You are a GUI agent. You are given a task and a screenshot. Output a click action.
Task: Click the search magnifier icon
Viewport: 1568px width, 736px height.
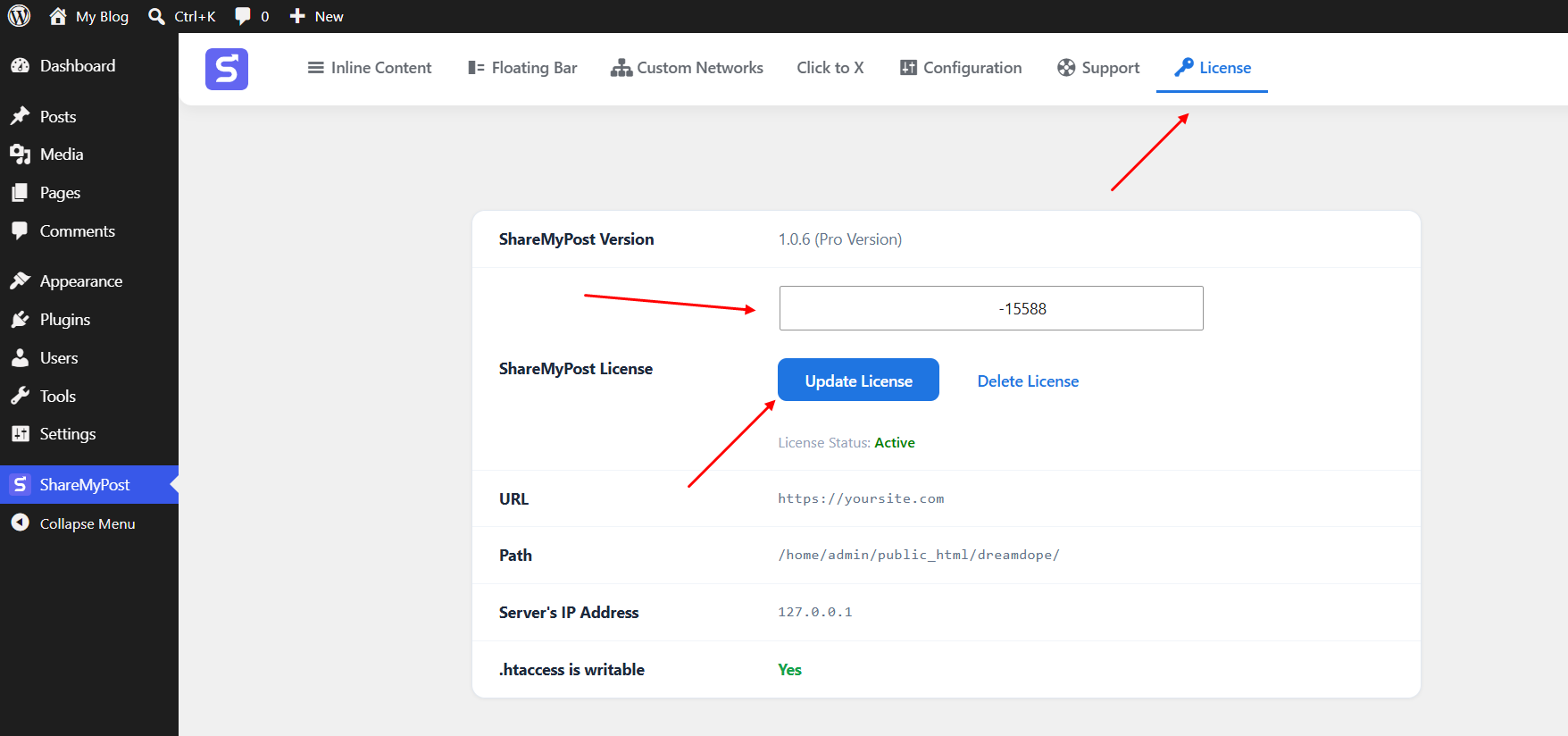(x=157, y=16)
